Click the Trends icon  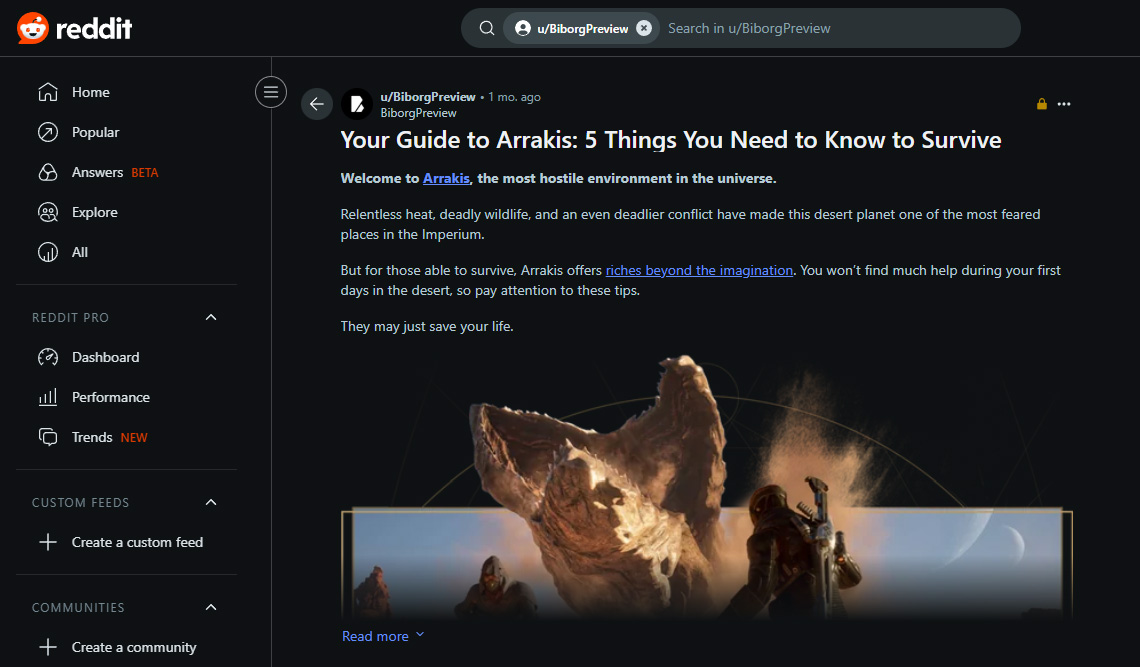coord(48,437)
